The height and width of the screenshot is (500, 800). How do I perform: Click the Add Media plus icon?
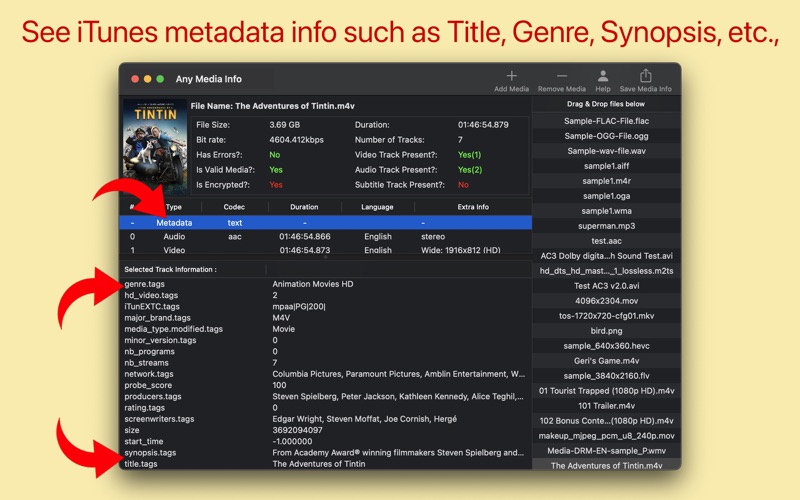[x=511, y=76]
